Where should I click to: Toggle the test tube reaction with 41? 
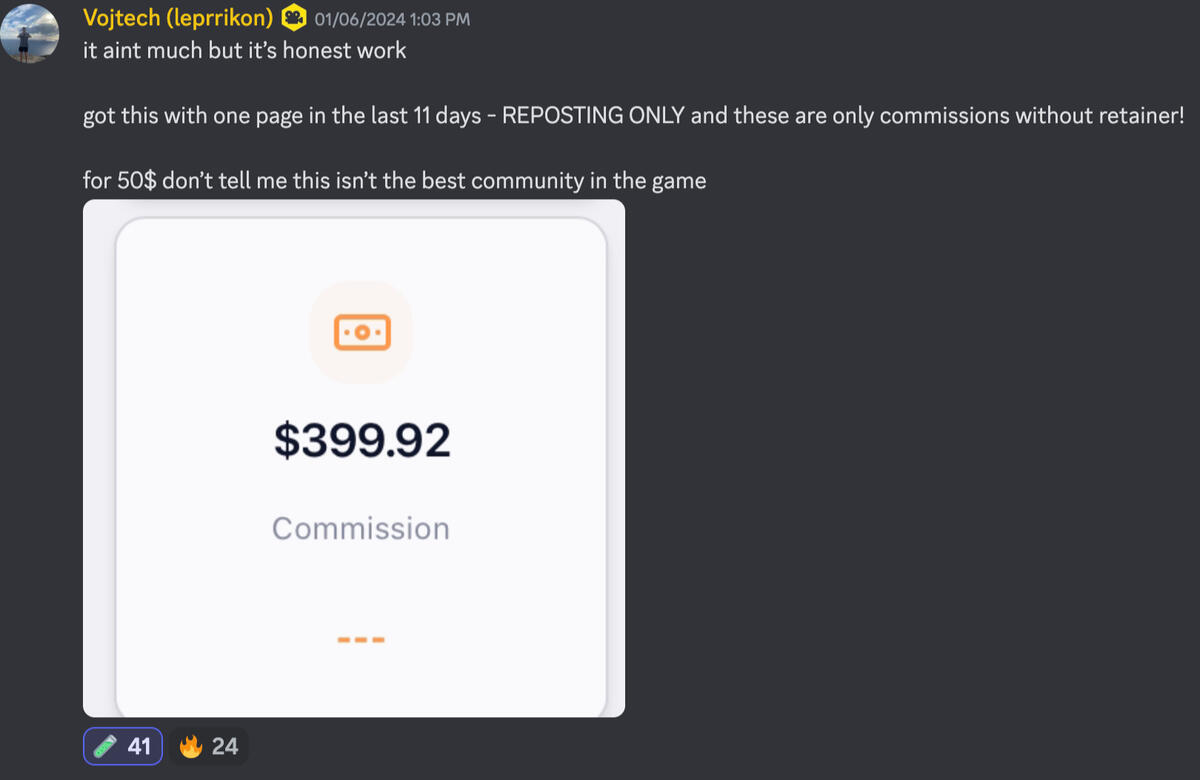122,746
